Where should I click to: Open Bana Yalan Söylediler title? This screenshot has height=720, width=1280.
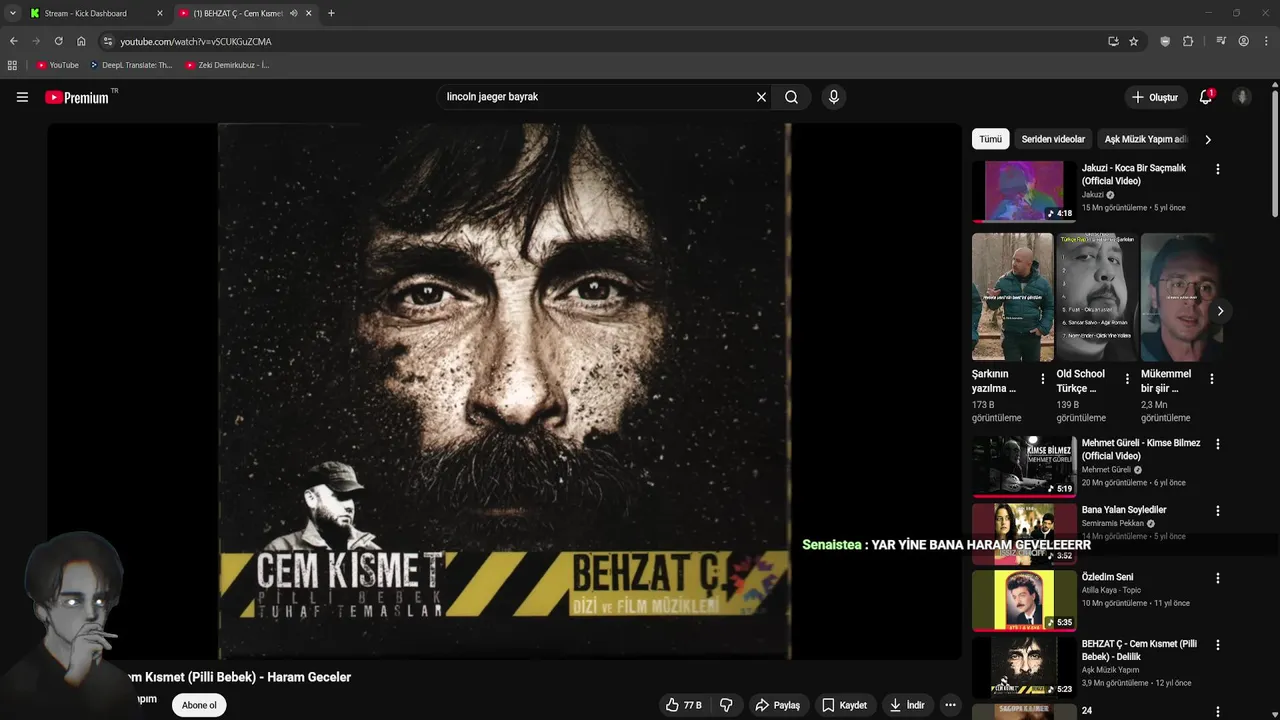pos(1124,510)
